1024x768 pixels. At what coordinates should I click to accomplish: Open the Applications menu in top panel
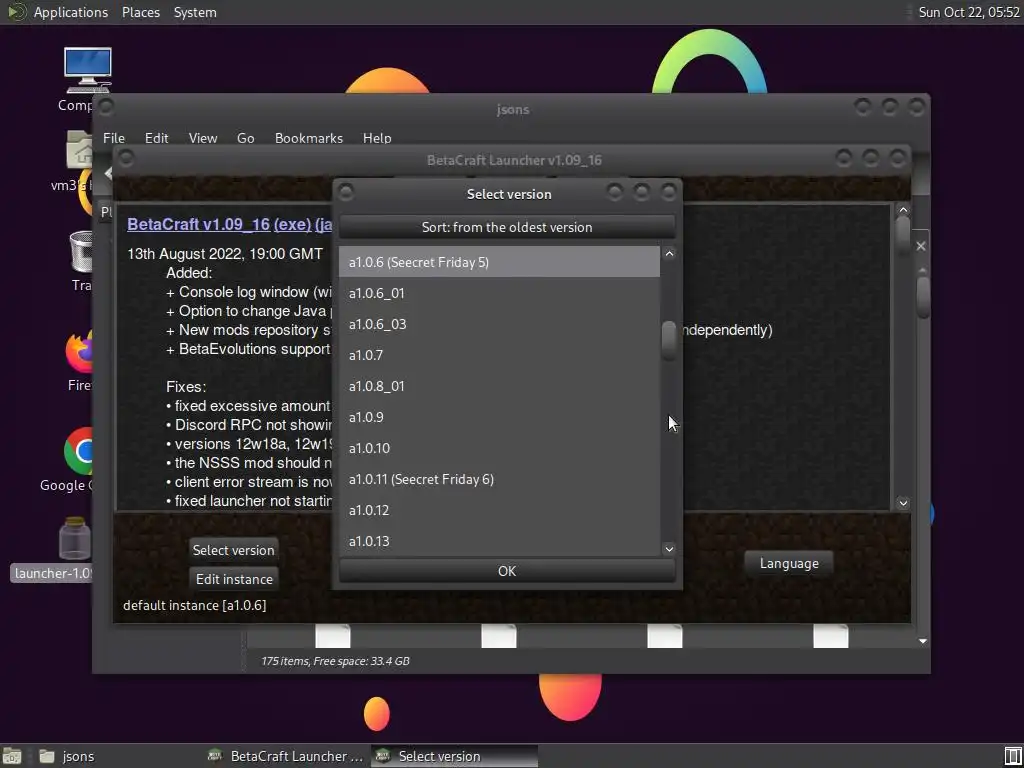pyautogui.click(x=71, y=12)
